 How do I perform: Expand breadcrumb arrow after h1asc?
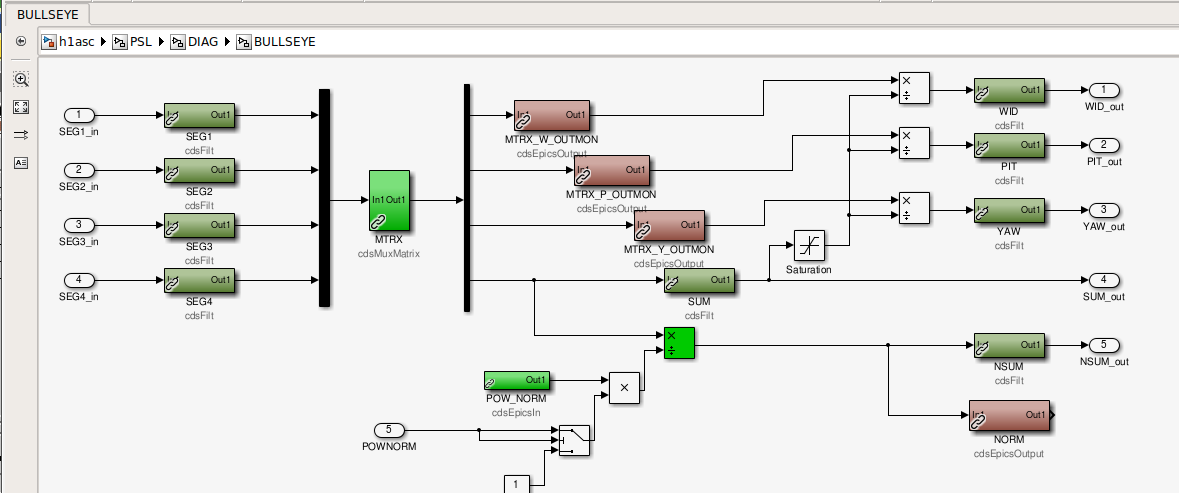[104, 41]
